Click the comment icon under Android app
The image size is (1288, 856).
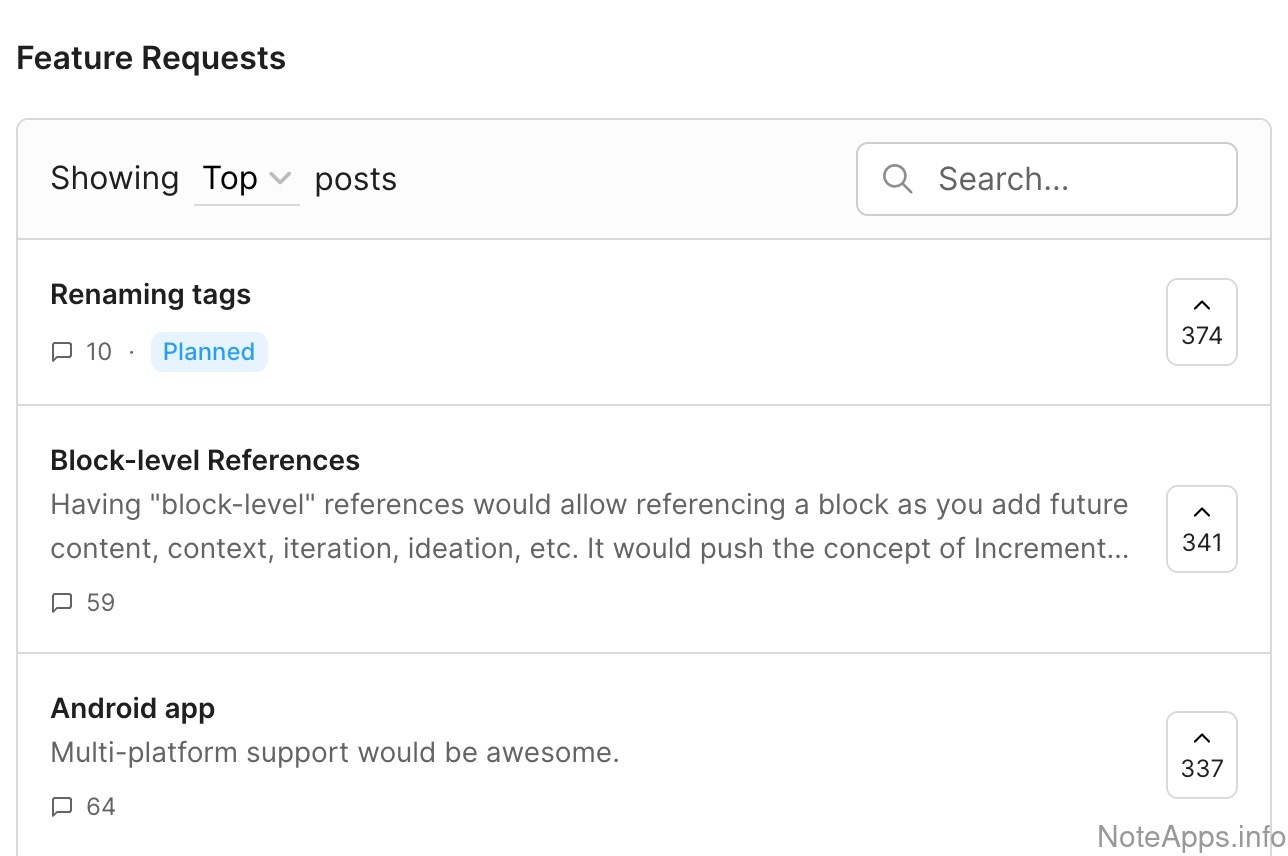coord(62,807)
